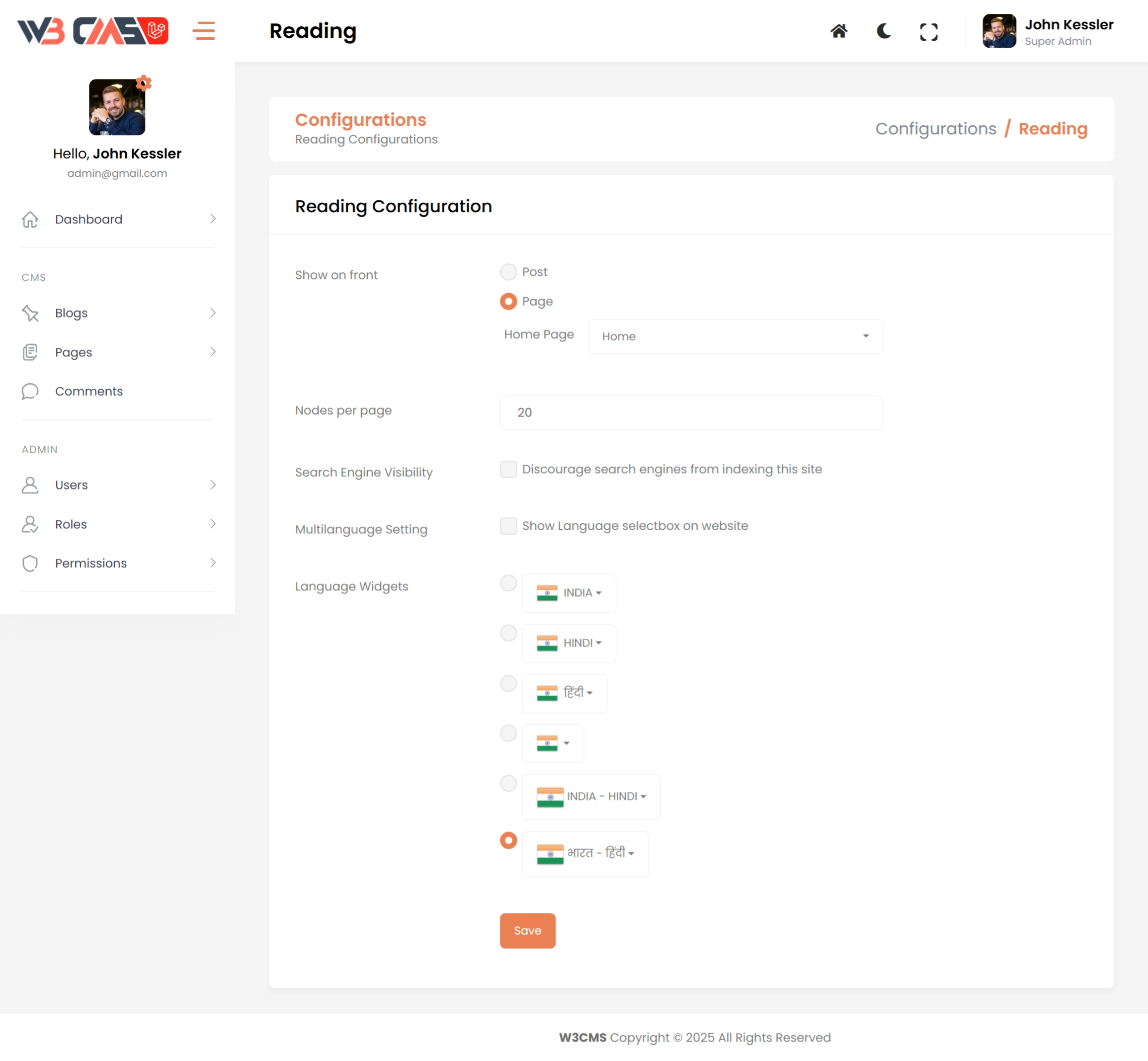Check Discourage search engines from indexing

(x=508, y=469)
